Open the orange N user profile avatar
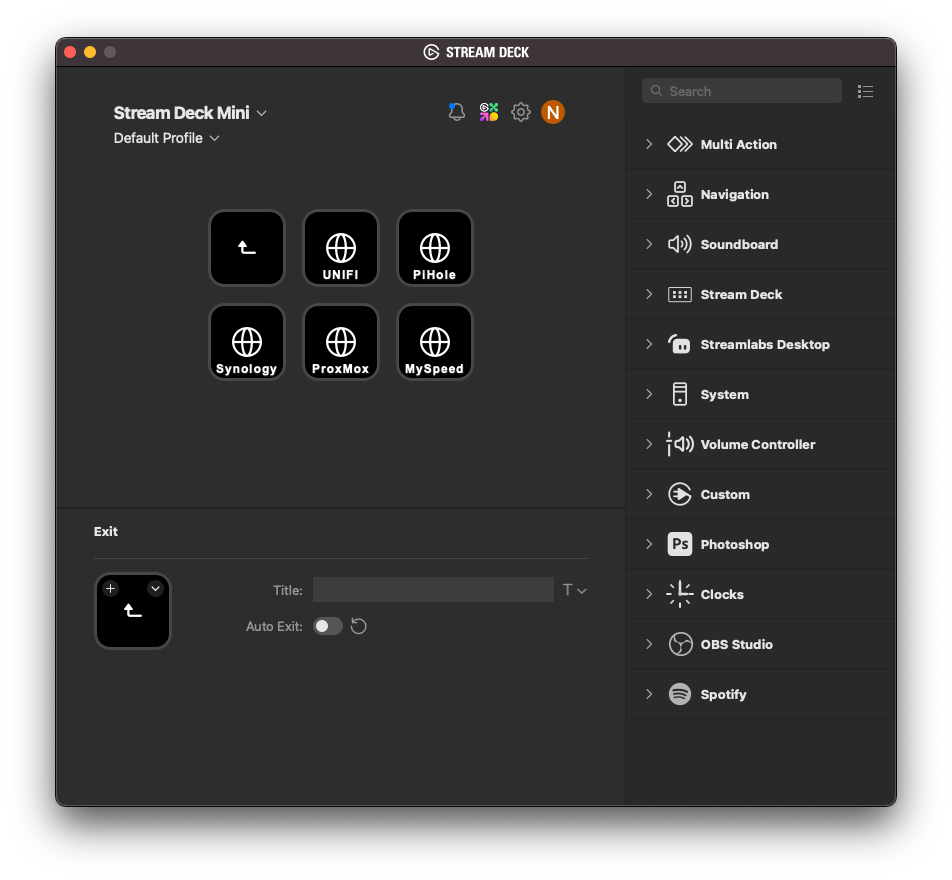 click(553, 112)
